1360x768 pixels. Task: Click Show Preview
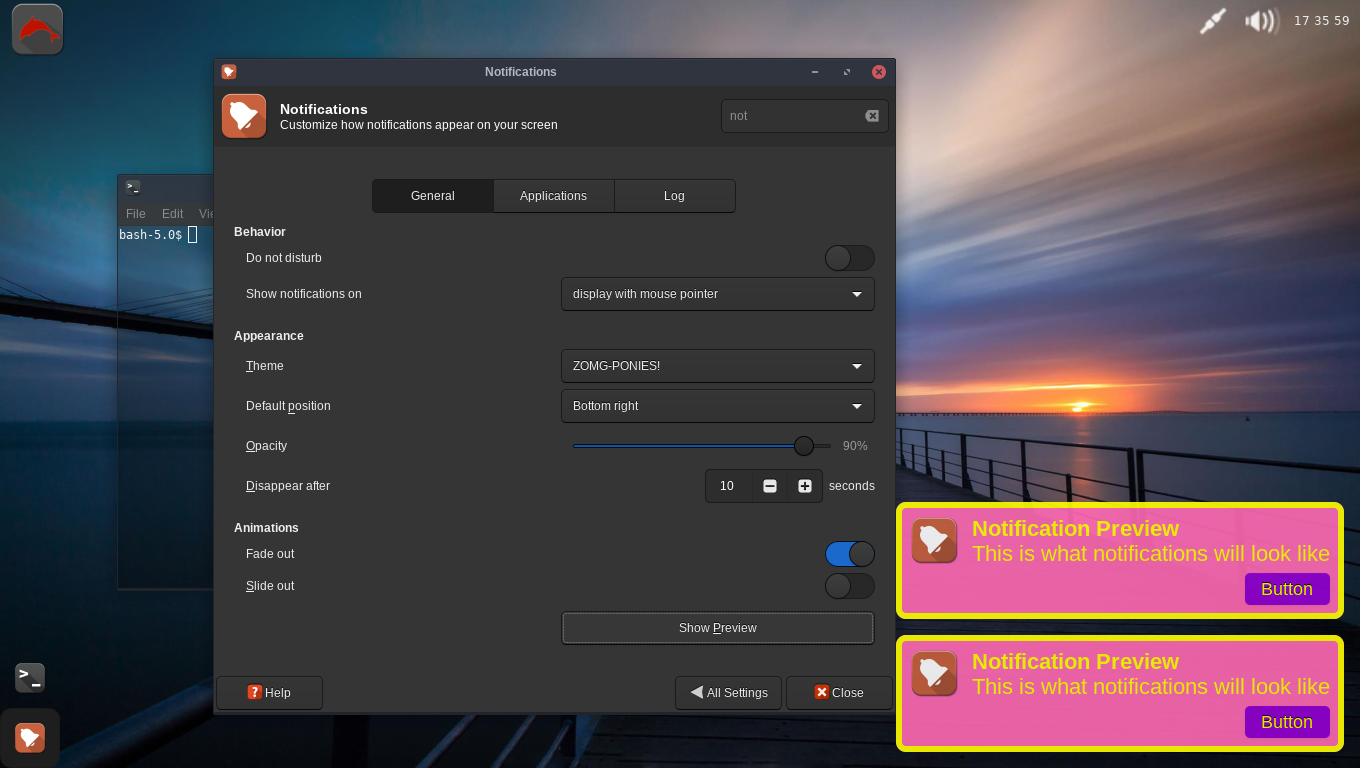717,628
